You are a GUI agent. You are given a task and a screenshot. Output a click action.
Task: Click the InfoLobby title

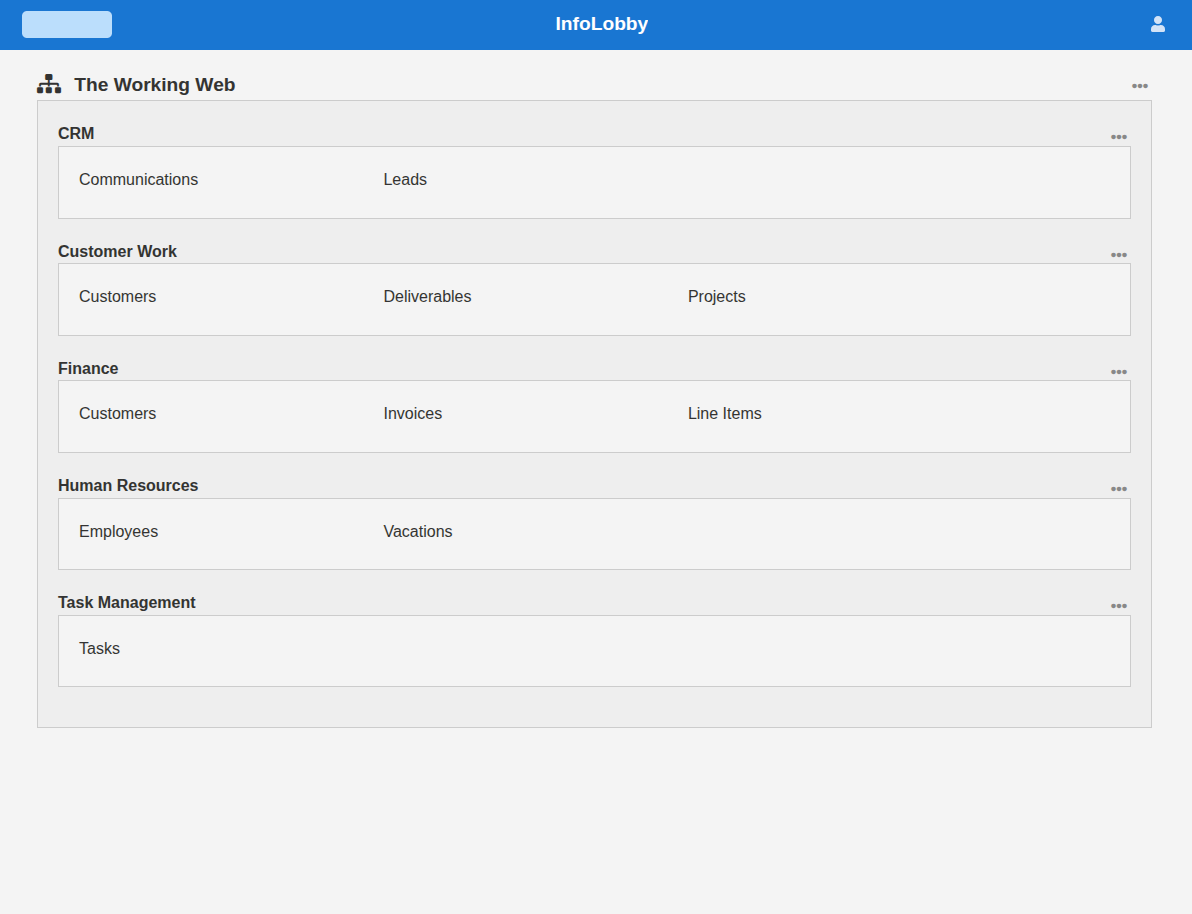click(601, 24)
